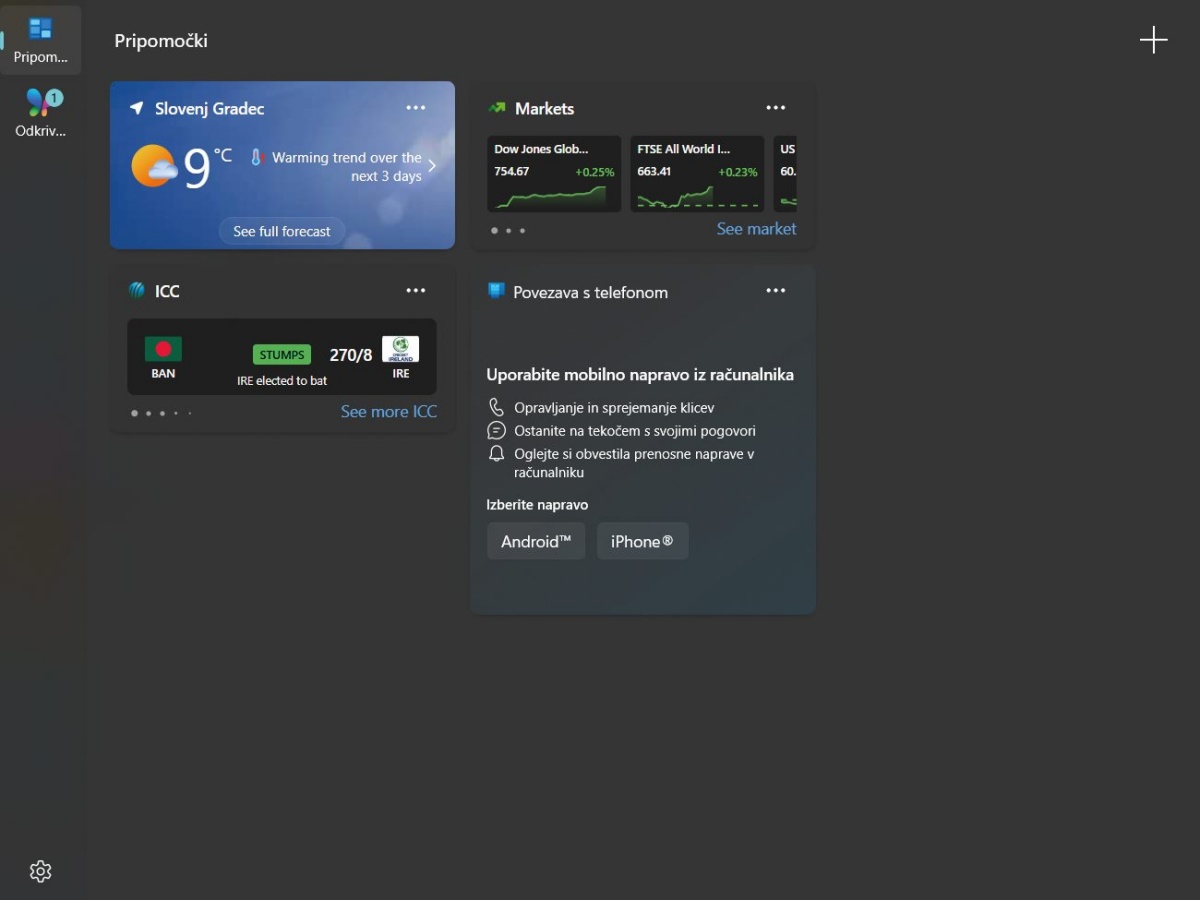Image resolution: width=1200 pixels, height=900 pixels.
Task: Click the Slovenj Gradec location arrow icon
Action: click(137, 108)
